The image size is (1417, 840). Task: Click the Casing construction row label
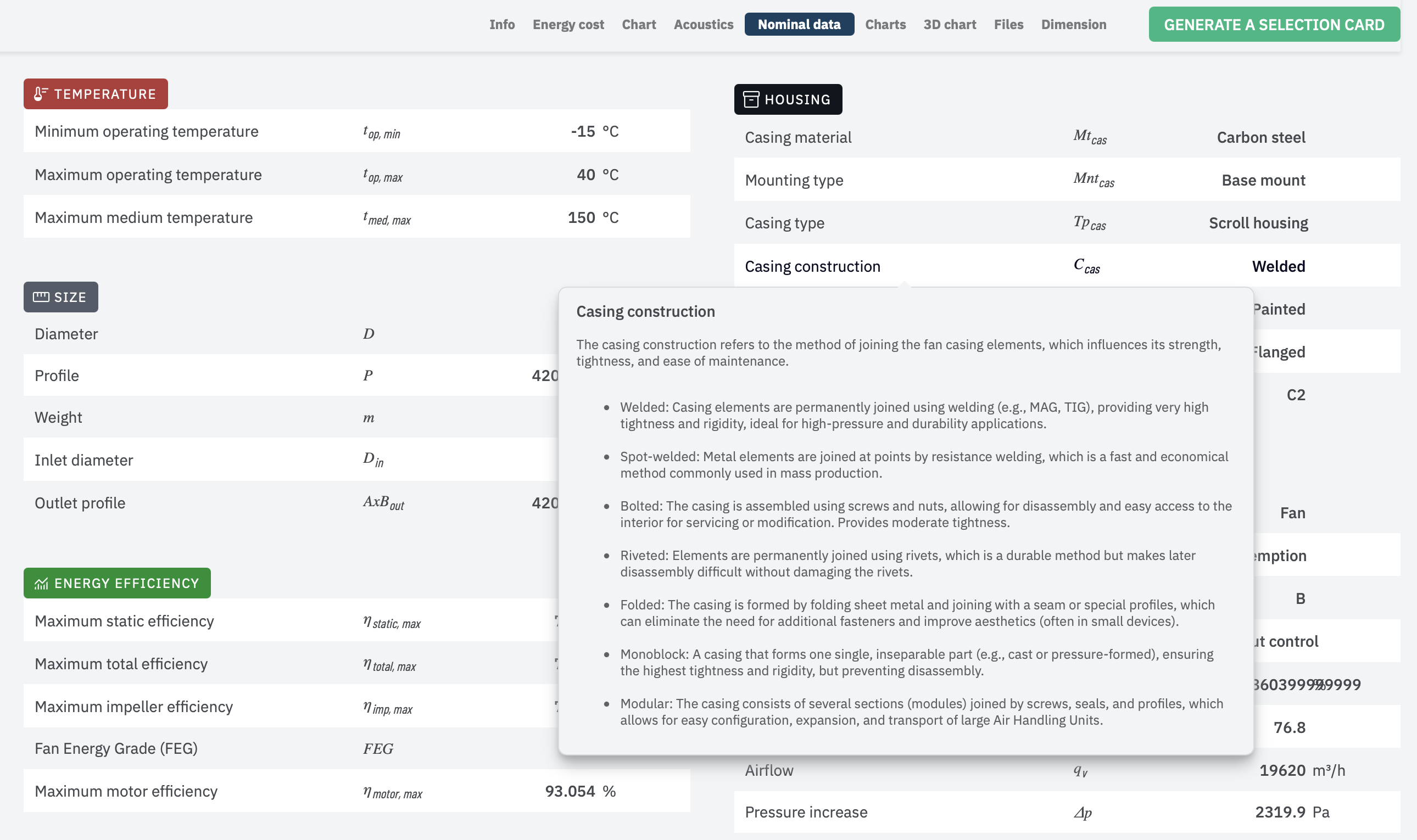[812, 267]
